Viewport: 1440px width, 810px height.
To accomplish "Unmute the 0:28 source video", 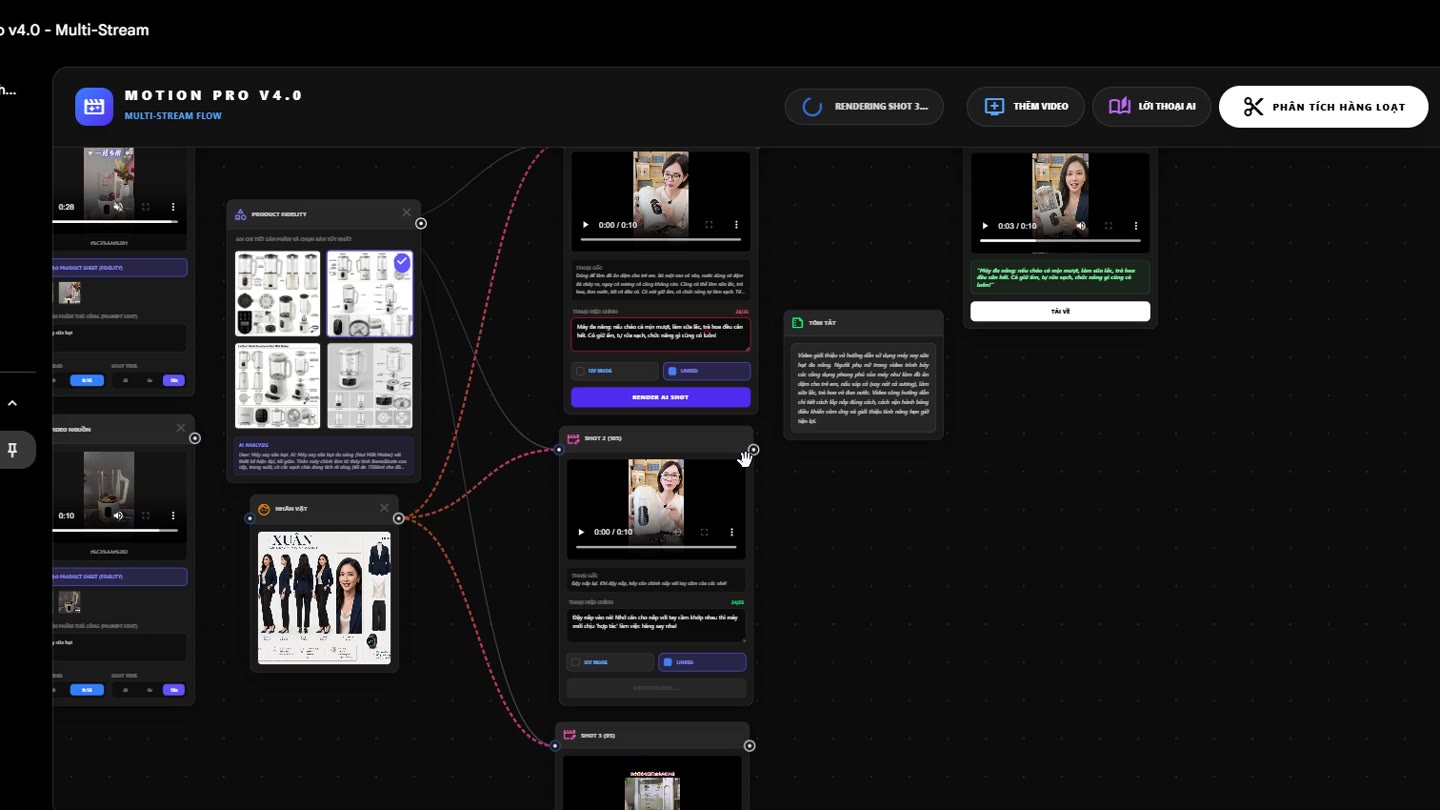I will click(118, 207).
